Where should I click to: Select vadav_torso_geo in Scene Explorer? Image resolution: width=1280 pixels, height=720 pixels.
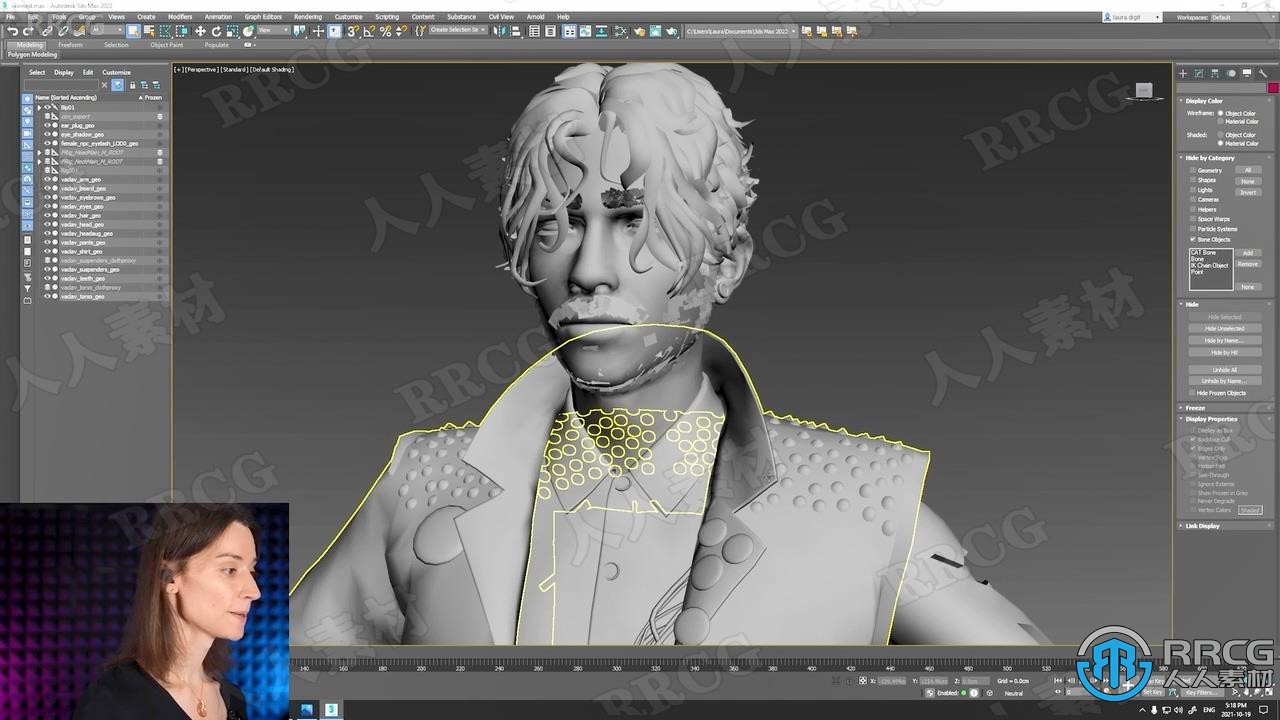[x=83, y=296]
